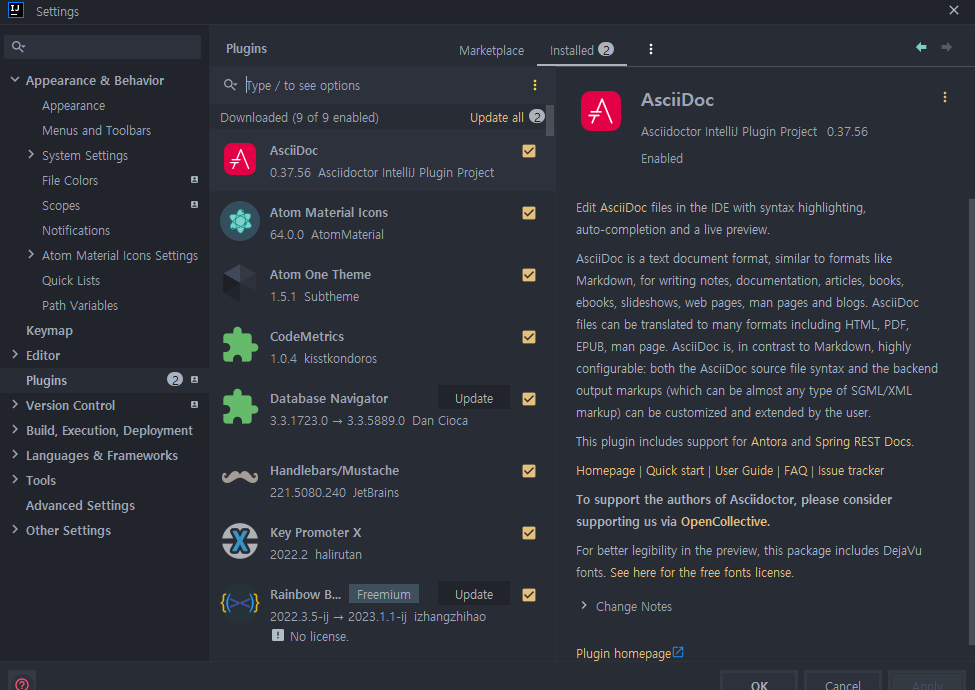Viewport: 975px width, 690px height.
Task: Open AsciiDoc details kebab menu
Action: click(945, 98)
